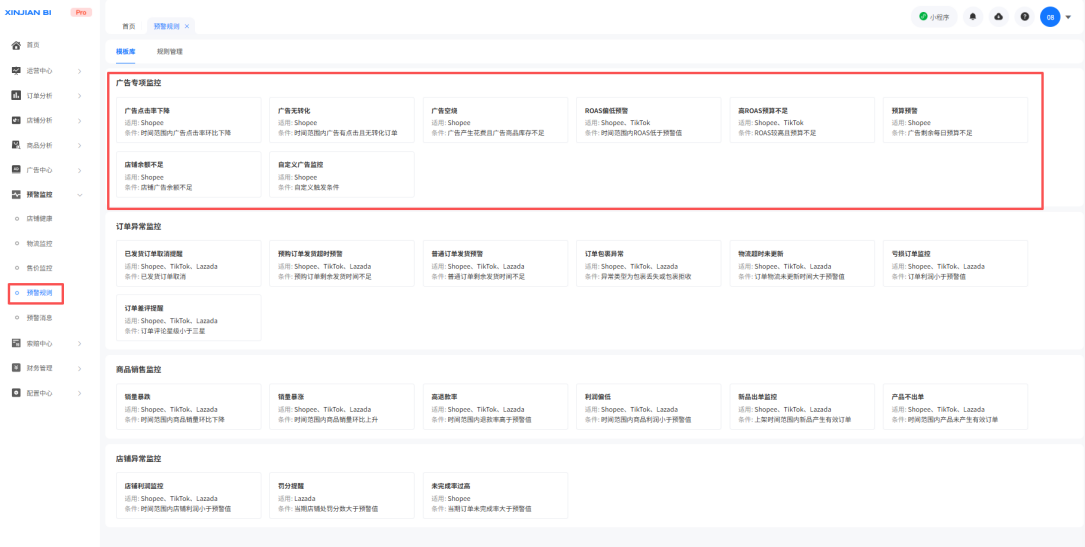
Task: Open the 广告点击率下降 template card
Action: (x=187, y=122)
